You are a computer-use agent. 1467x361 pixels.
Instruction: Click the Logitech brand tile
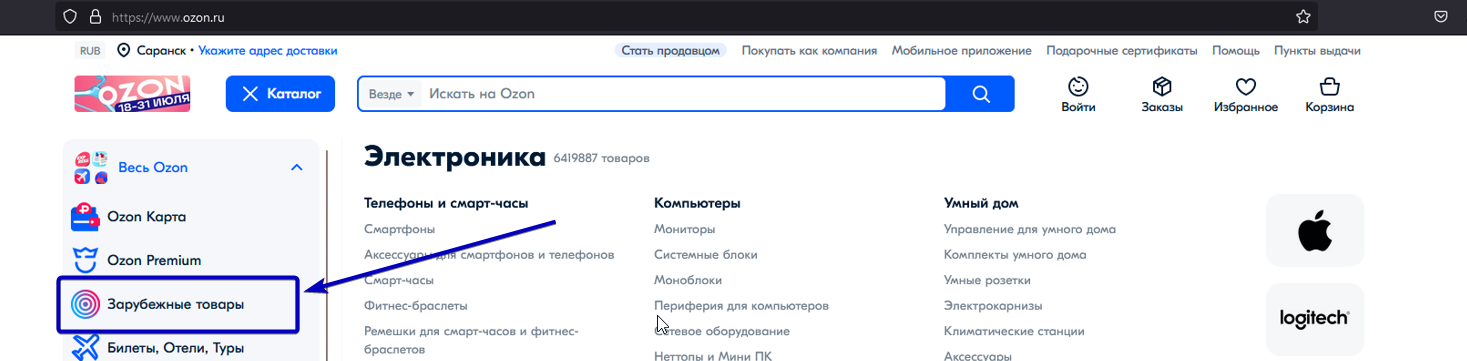pyautogui.click(x=1314, y=319)
